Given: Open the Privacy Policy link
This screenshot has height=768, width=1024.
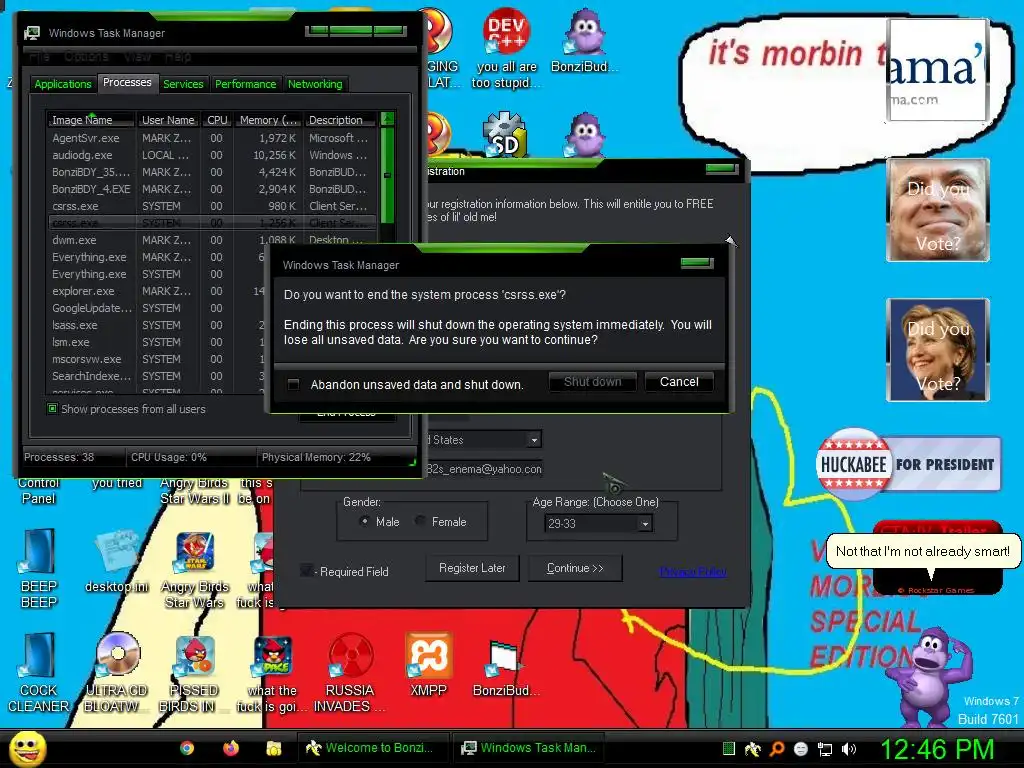Looking at the screenshot, I should (693, 572).
